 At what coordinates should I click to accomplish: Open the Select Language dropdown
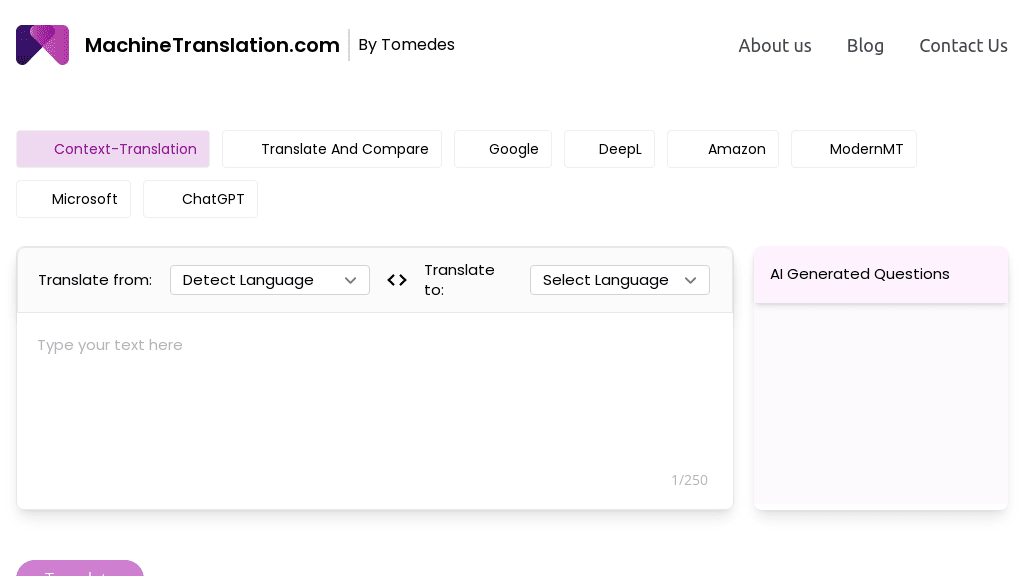pos(620,280)
